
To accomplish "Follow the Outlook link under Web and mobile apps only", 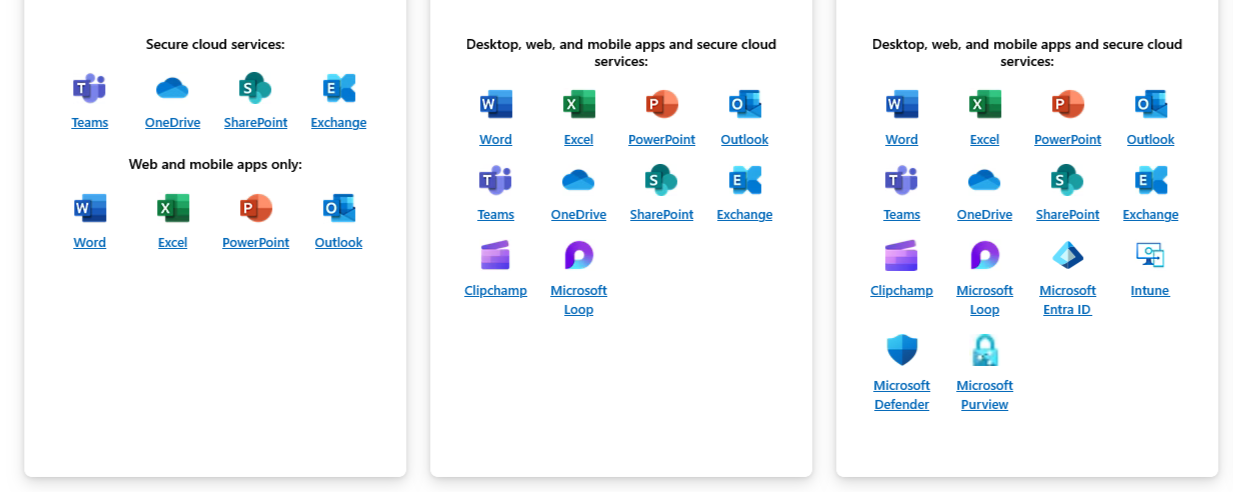I will 339,243.
